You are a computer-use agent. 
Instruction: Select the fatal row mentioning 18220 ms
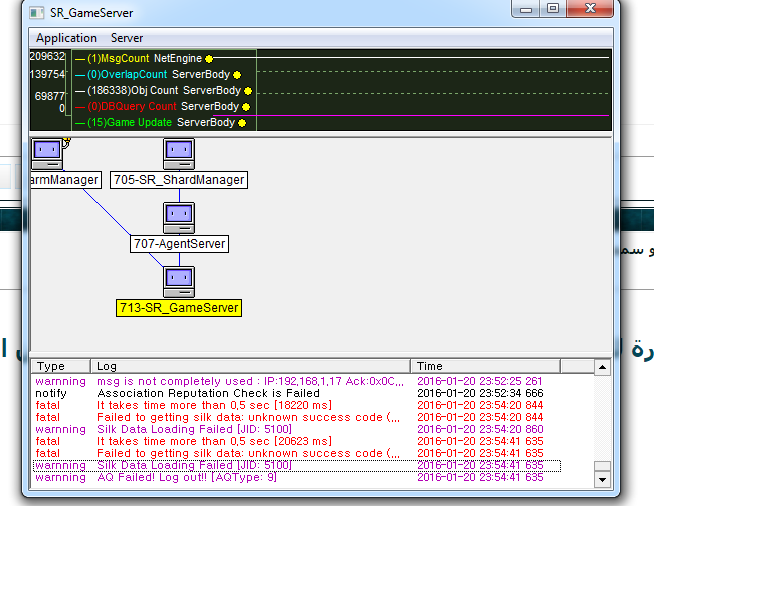[x=296, y=405]
